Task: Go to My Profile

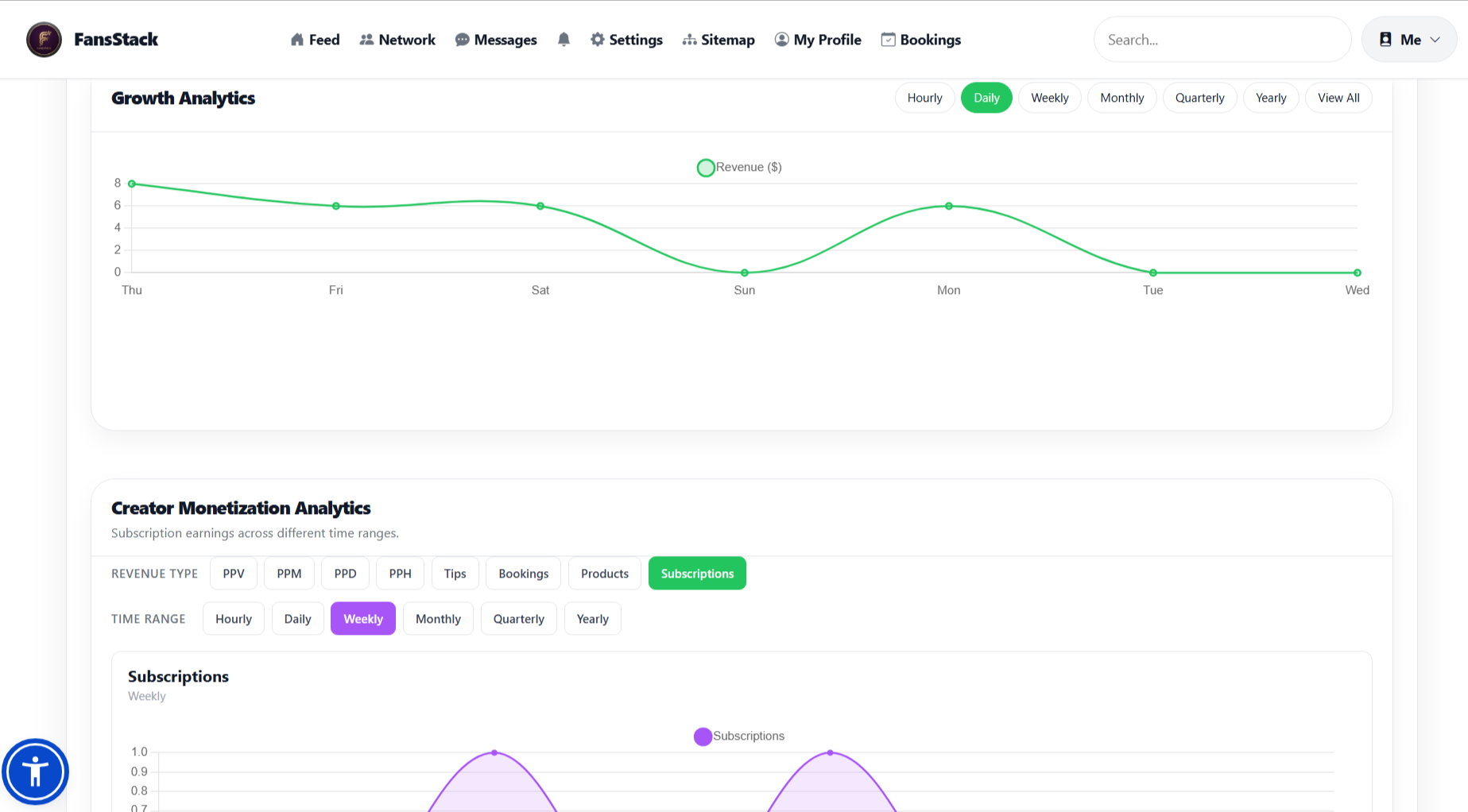Action: click(818, 40)
